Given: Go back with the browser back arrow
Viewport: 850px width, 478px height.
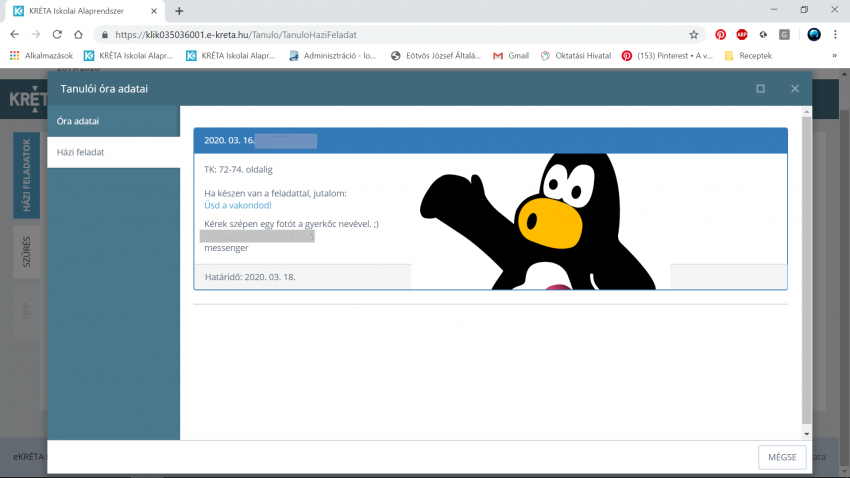Looking at the screenshot, I should (15, 35).
